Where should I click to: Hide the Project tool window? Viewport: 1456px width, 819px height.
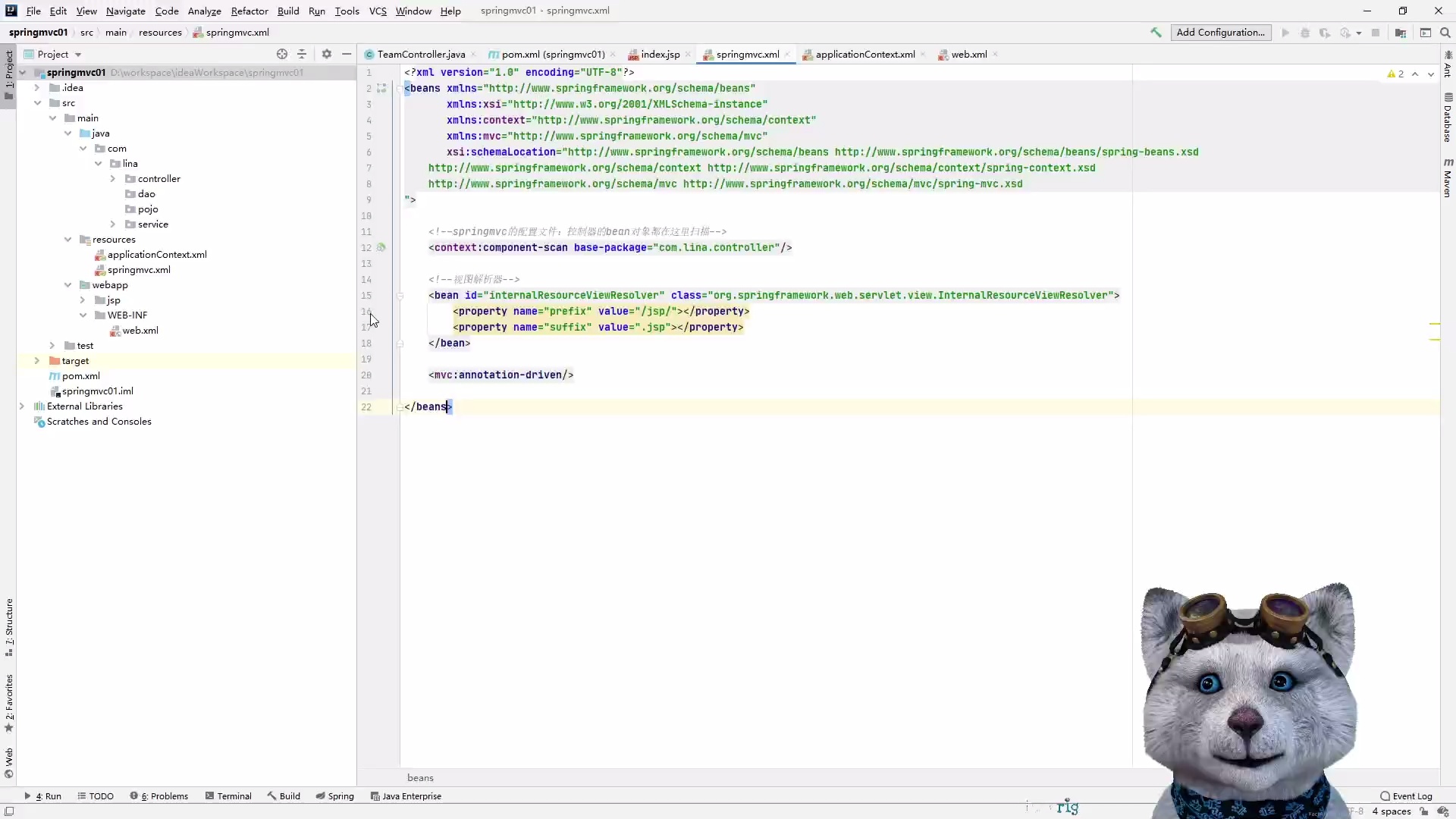point(347,54)
